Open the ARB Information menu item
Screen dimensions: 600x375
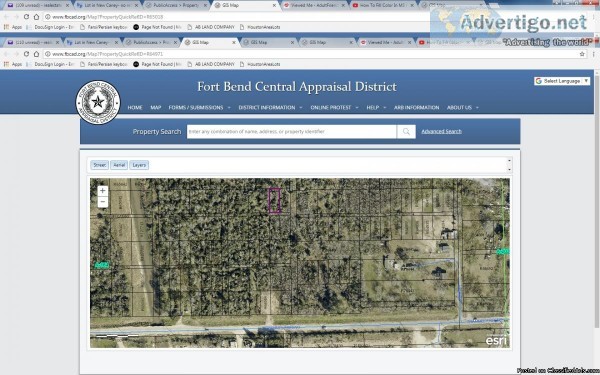416,108
